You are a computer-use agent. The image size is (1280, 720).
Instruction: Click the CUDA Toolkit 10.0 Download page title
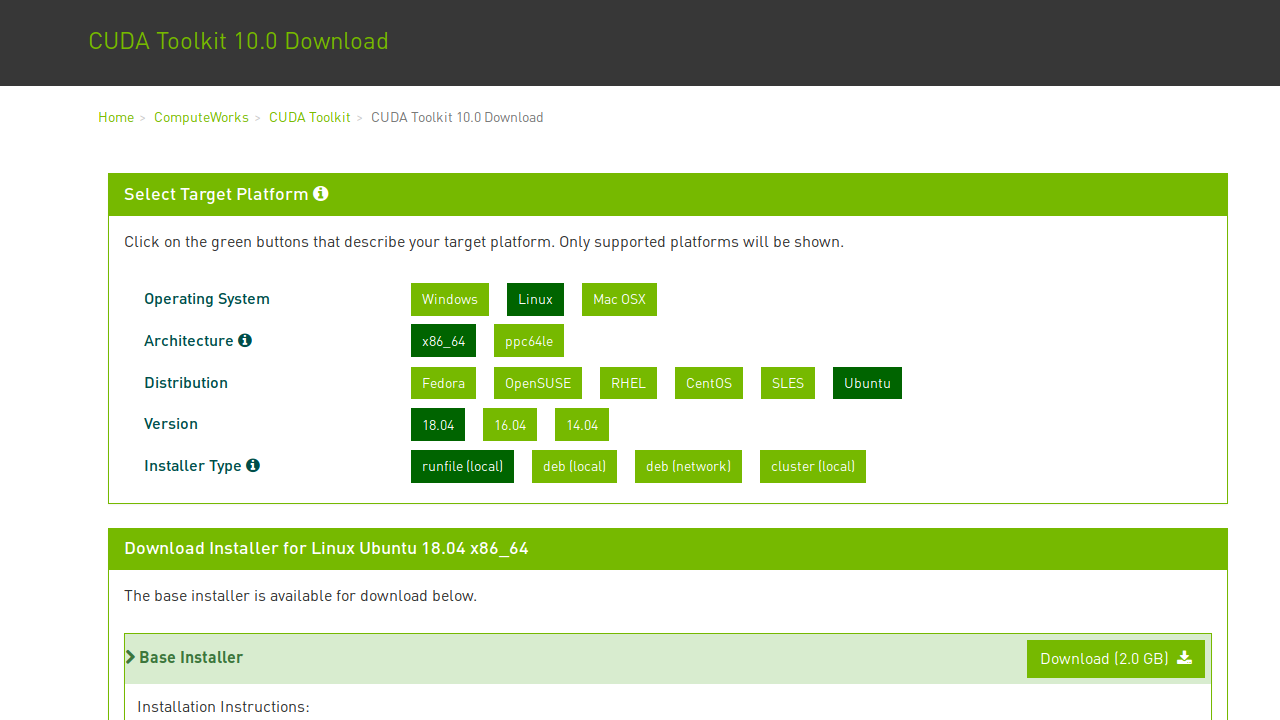tap(238, 41)
